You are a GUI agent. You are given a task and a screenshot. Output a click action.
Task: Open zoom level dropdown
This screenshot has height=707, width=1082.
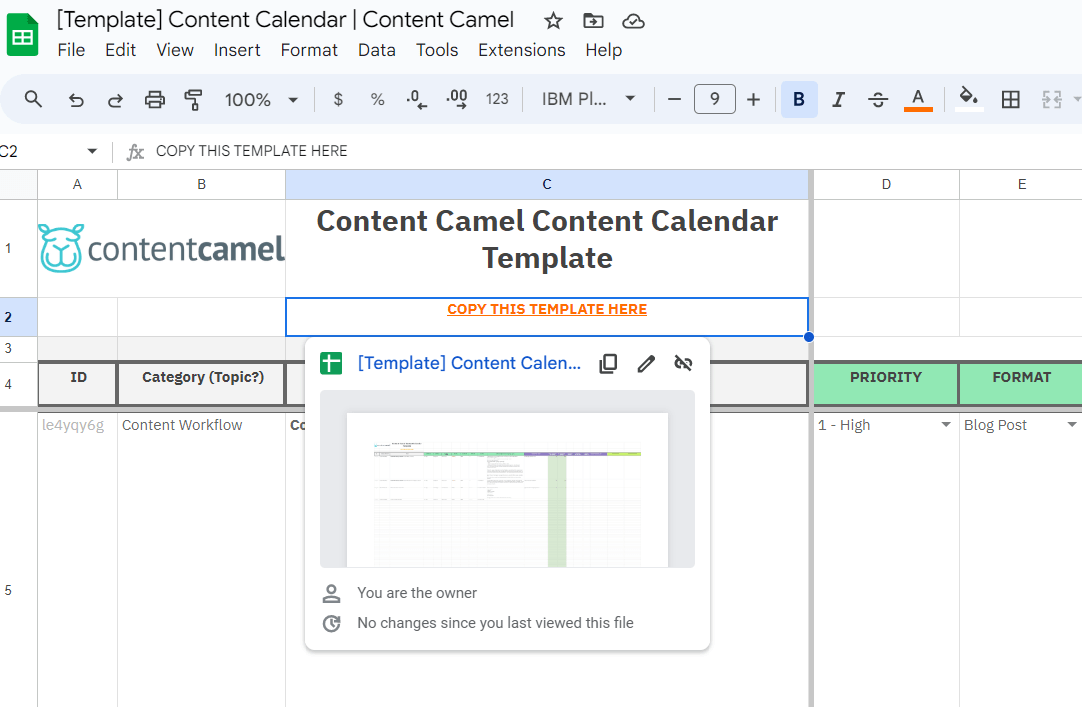point(262,100)
